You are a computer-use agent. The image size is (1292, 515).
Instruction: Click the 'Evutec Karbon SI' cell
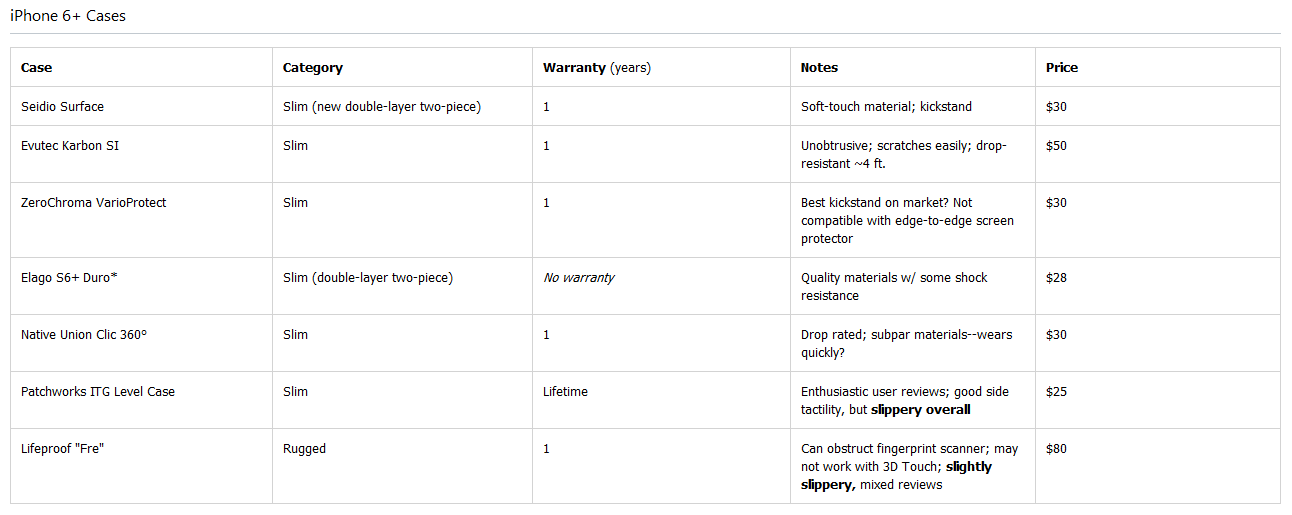[70, 146]
